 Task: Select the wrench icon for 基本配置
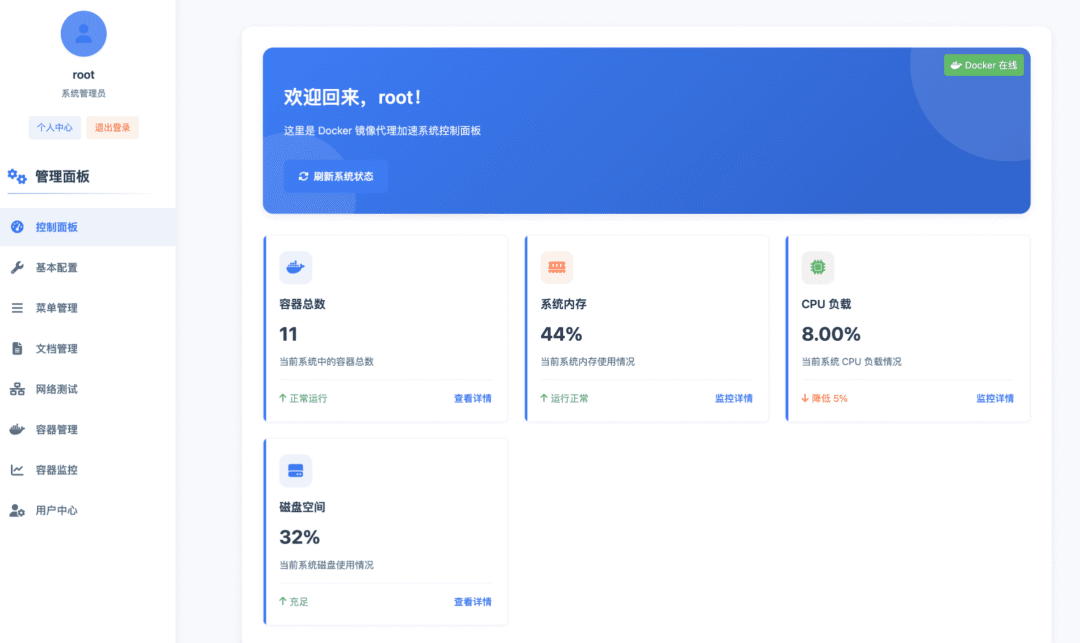(18, 267)
